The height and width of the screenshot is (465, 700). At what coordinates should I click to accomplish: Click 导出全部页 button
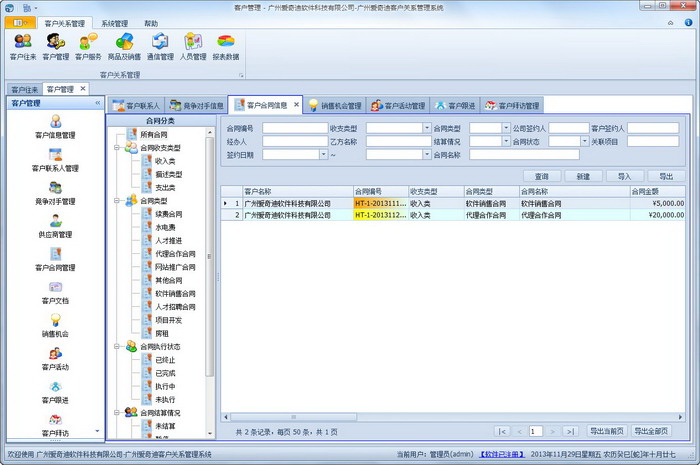point(651,431)
